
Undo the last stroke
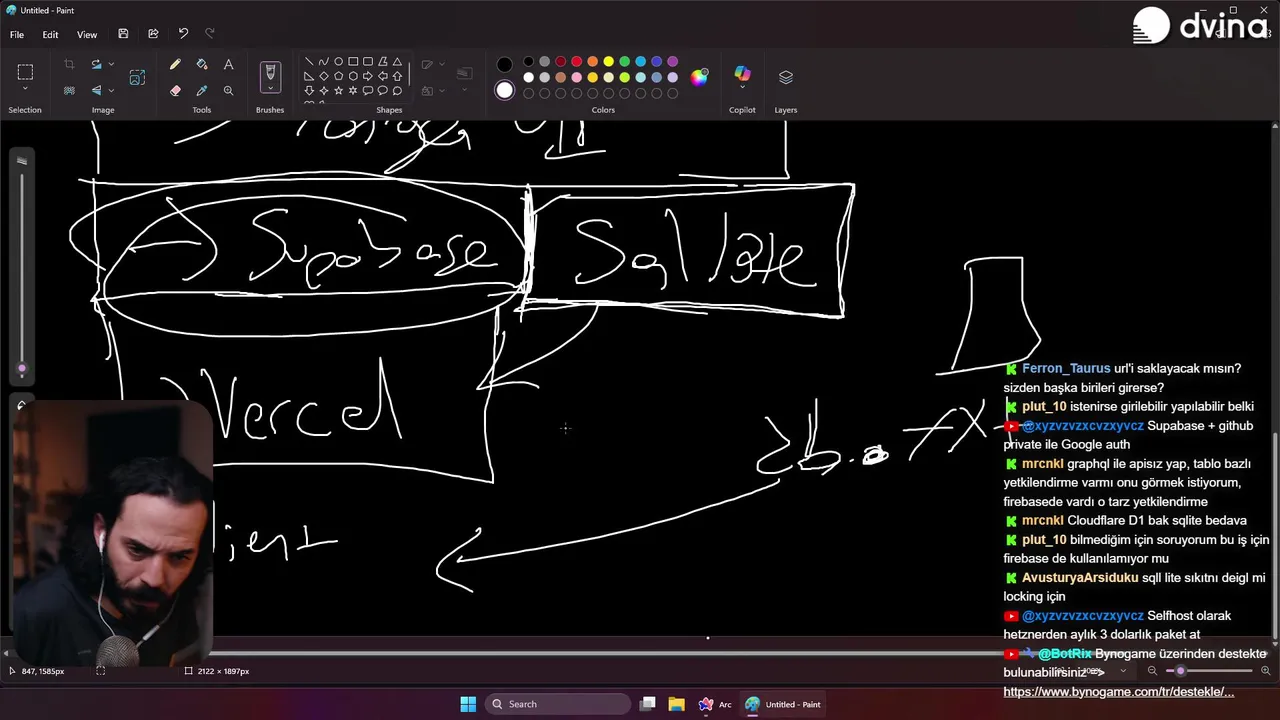click(183, 34)
